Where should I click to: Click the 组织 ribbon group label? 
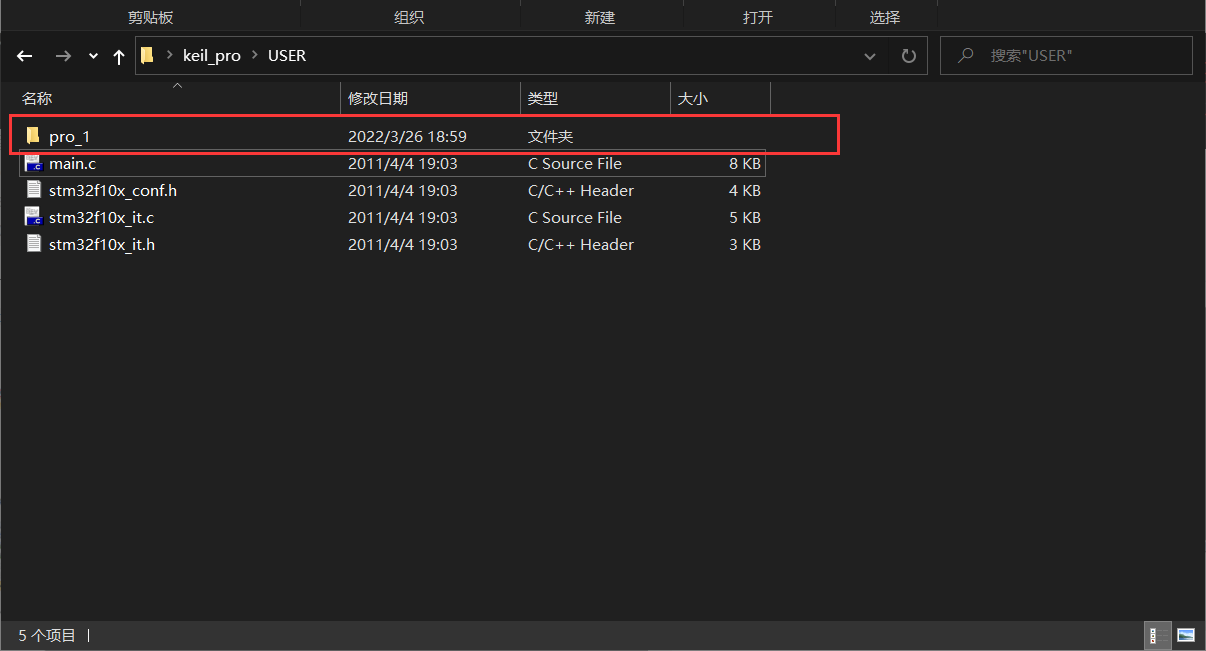(x=409, y=18)
